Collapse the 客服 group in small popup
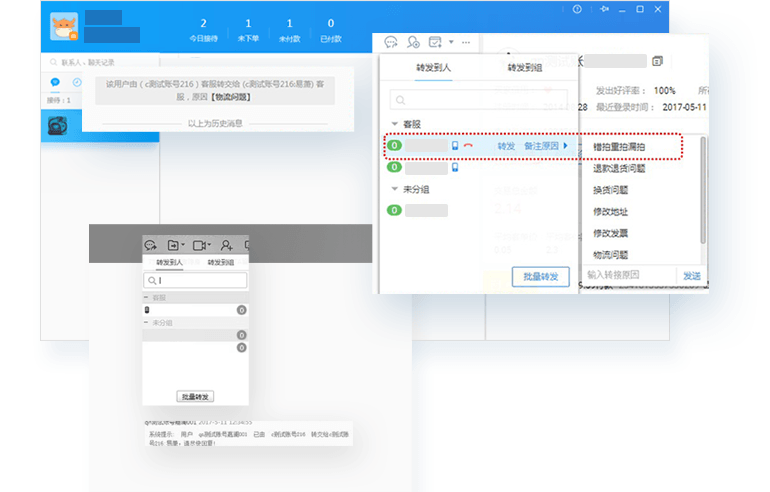 pyautogui.click(x=146, y=298)
